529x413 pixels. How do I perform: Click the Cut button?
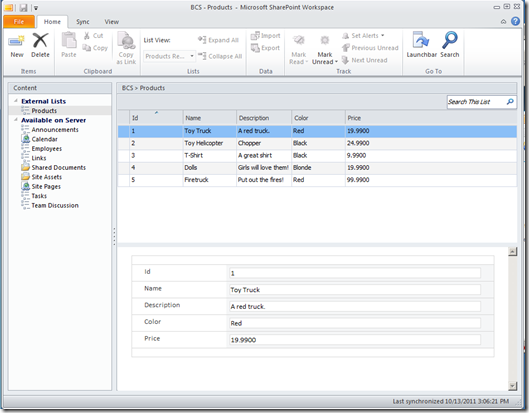(93, 35)
